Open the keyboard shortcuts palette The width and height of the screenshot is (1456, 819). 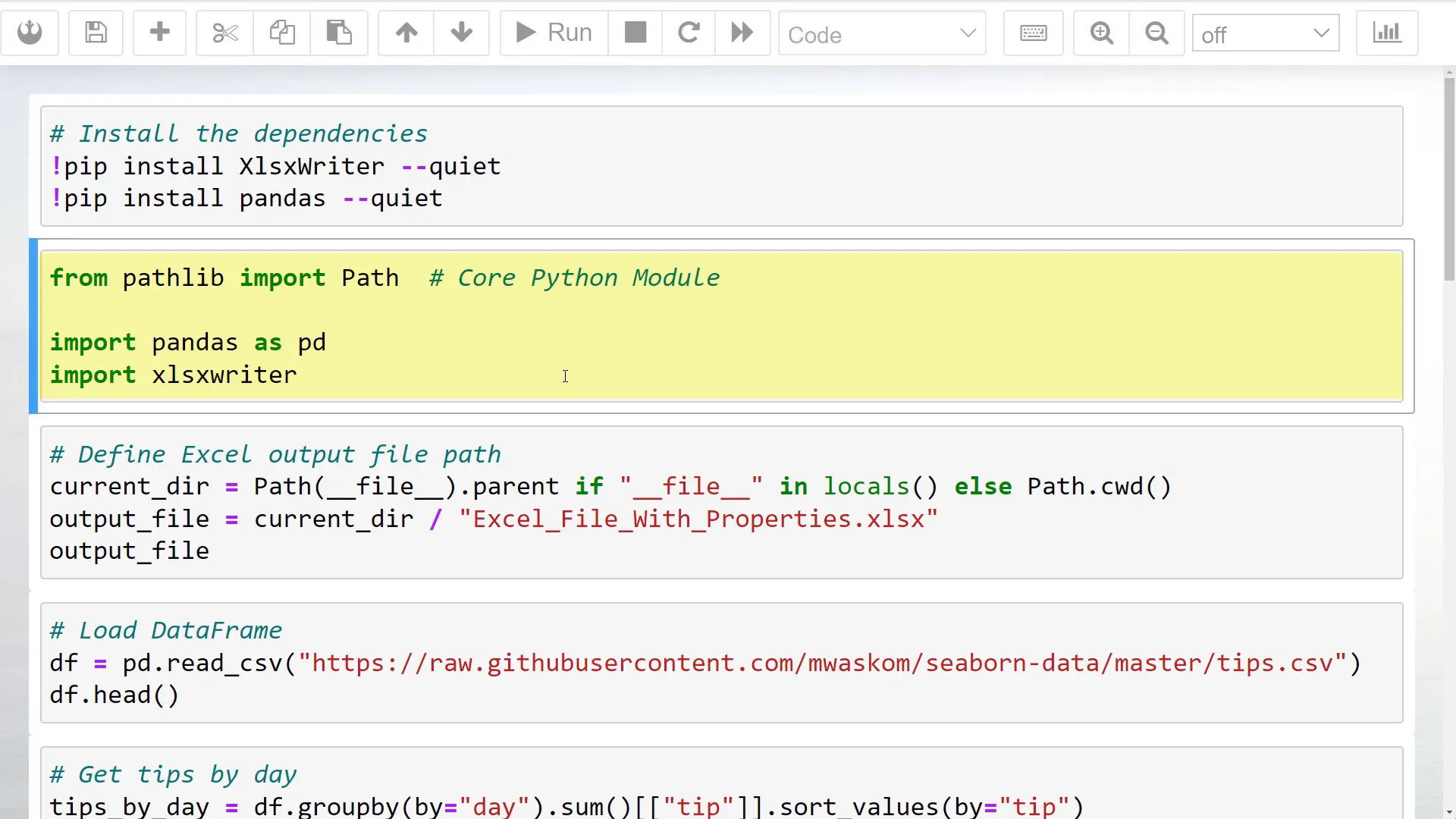(1033, 33)
